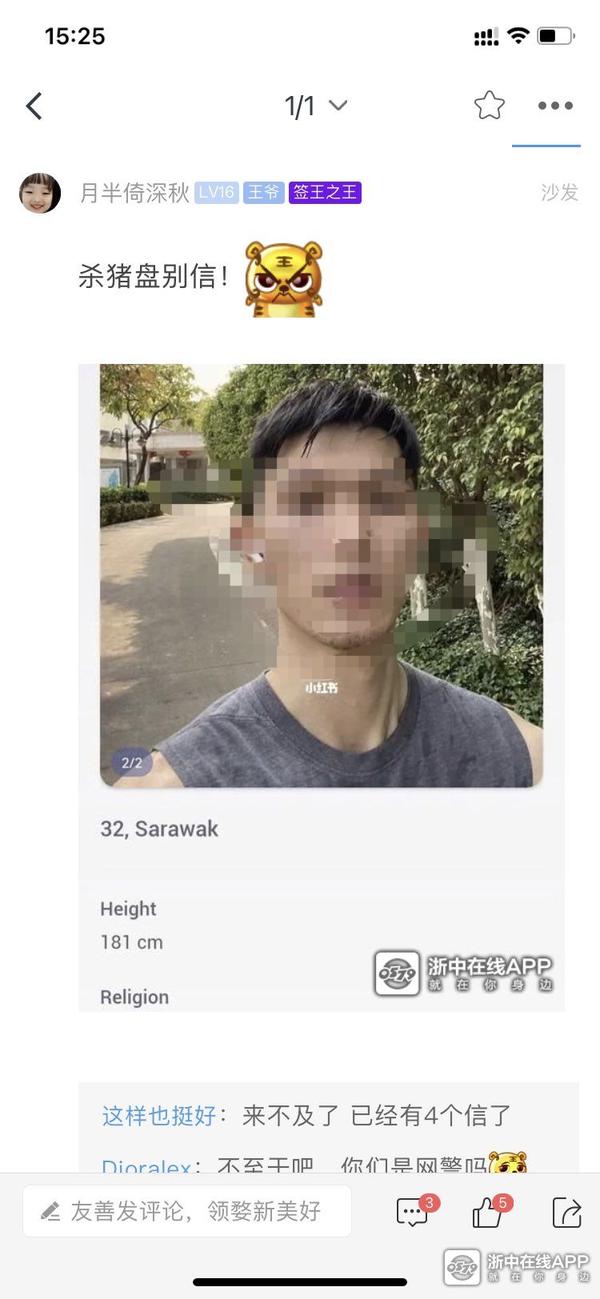The height and width of the screenshot is (1299, 600).
Task: Open username 月半倚深秋 profile
Action: [x=134, y=193]
